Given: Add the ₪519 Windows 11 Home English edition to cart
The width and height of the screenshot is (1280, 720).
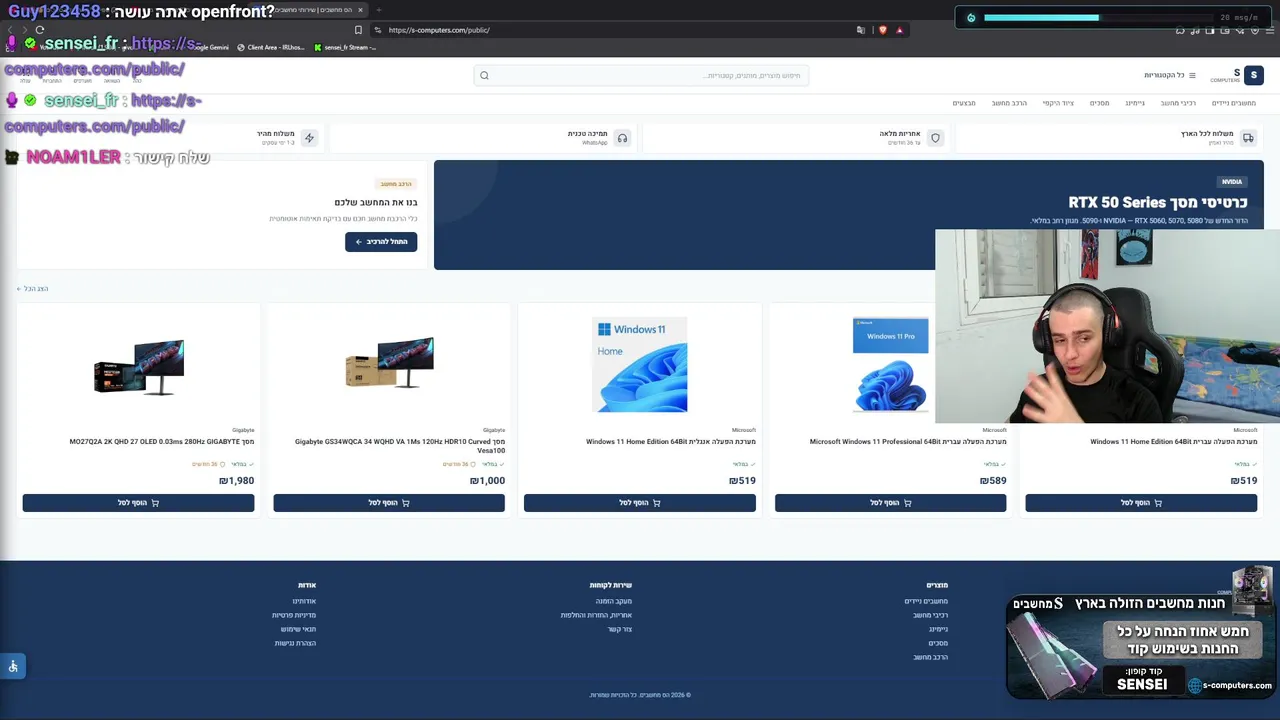Looking at the screenshot, I should click(640, 503).
